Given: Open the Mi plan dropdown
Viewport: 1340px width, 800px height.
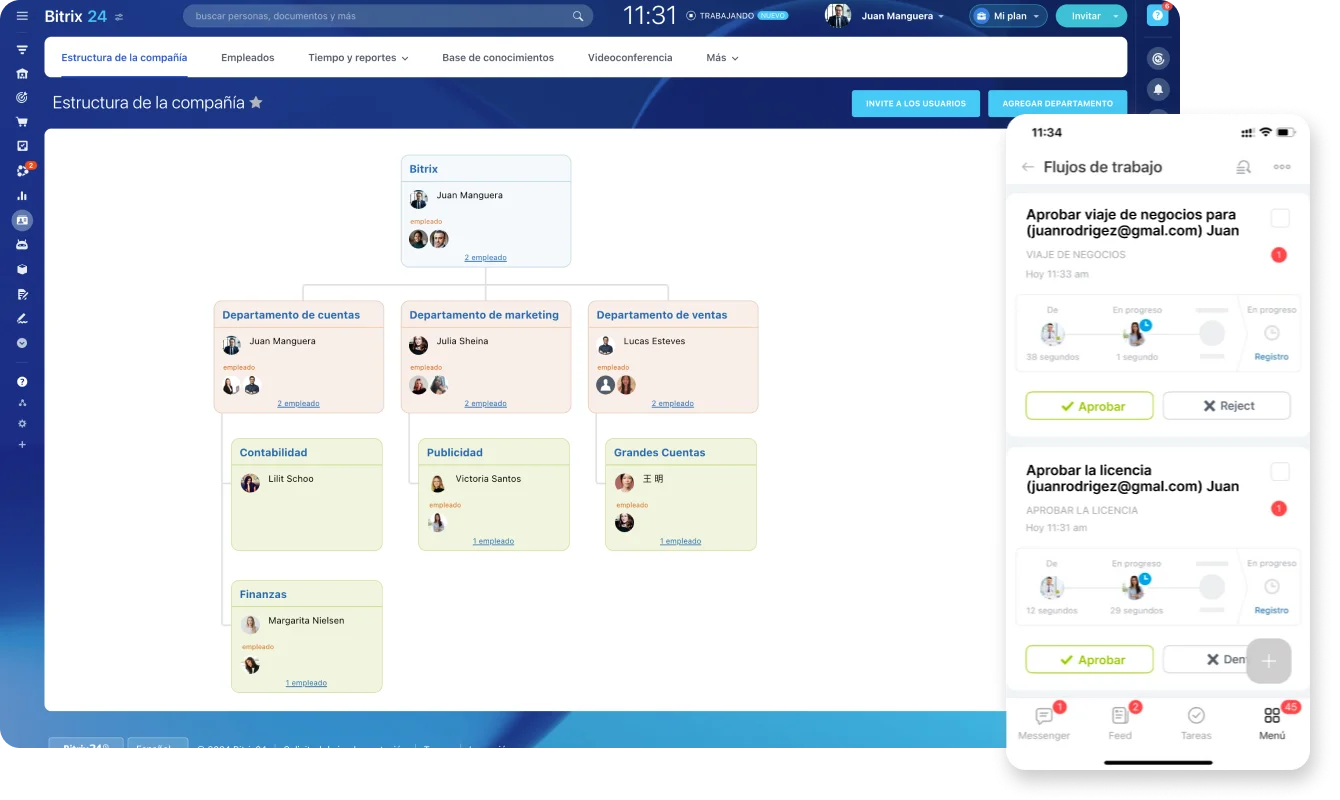Looking at the screenshot, I should [x=1008, y=16].
